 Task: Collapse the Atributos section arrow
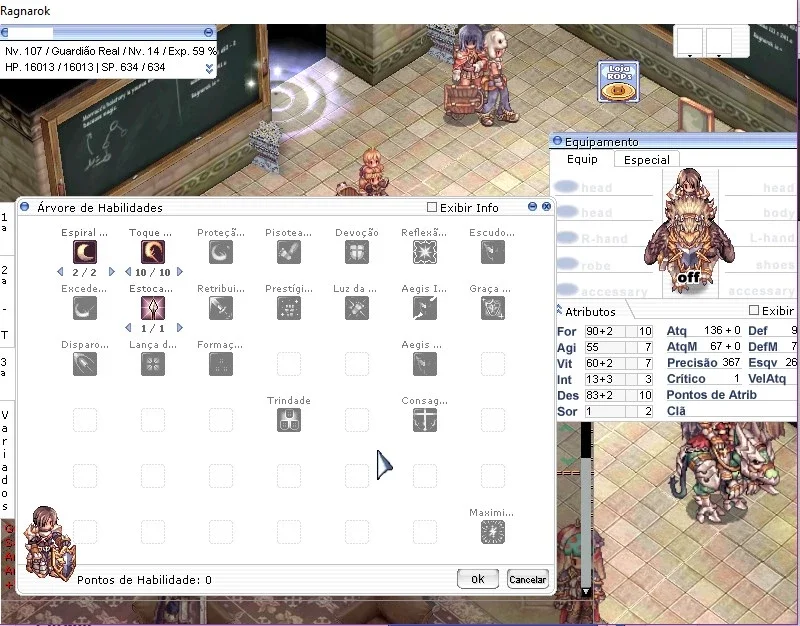[x=559, y=309]
